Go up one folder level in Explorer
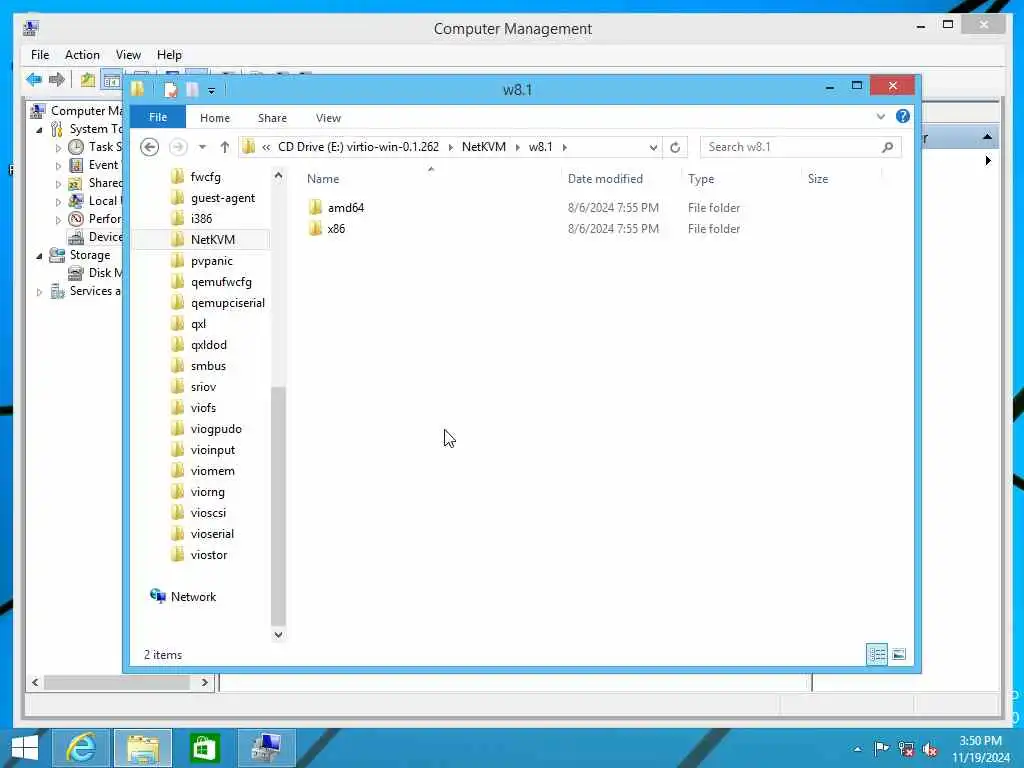This screenshot has width=1024, height=768. coord(225,147)
